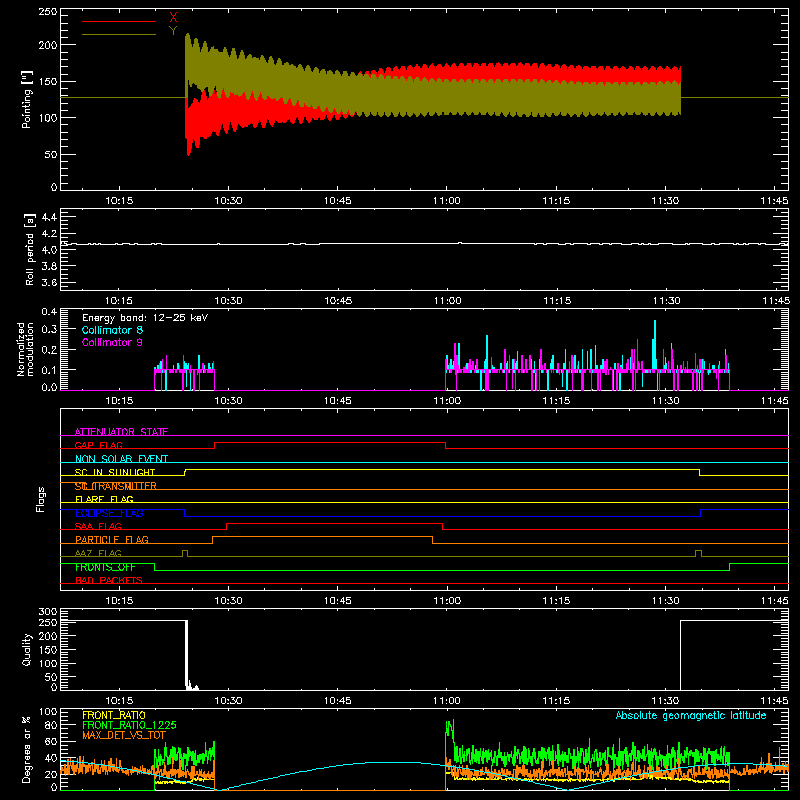The width and height of the screenshot is (800, 800).
Task: Click the red X legend label
Action: pos(173,18)
